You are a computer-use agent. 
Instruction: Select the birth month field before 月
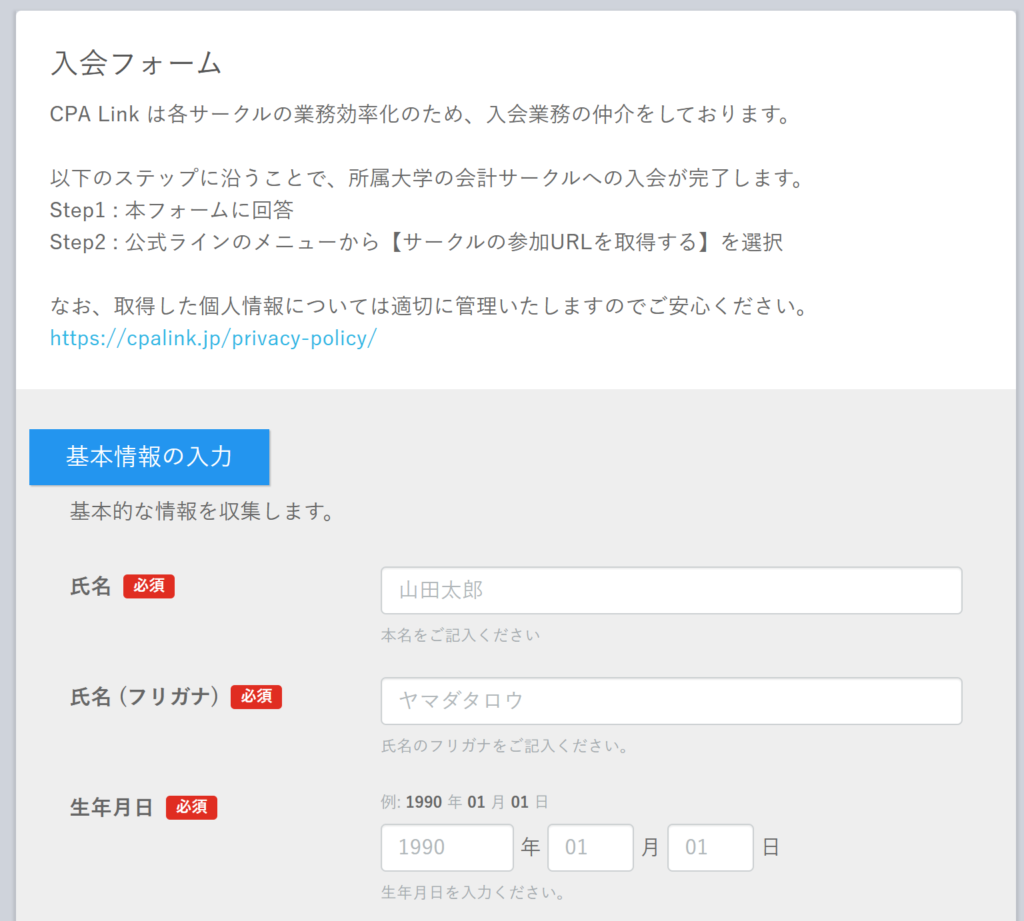[x=590, y=848]
